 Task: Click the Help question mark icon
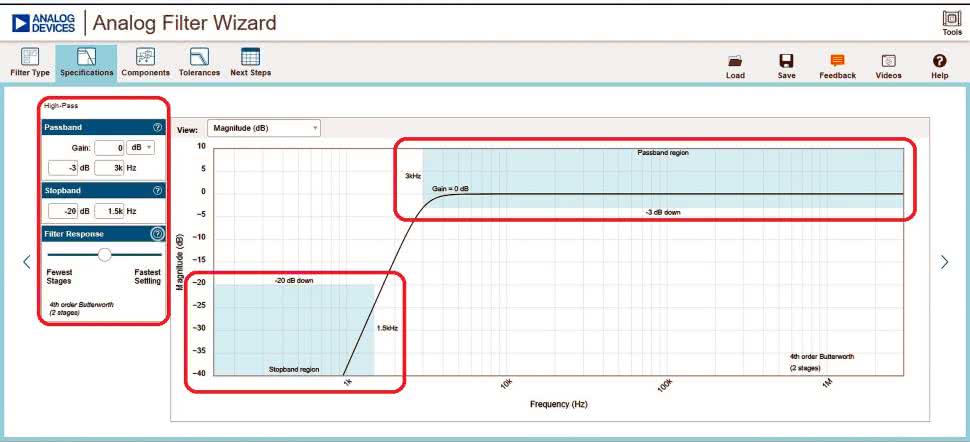click(939, 61)
